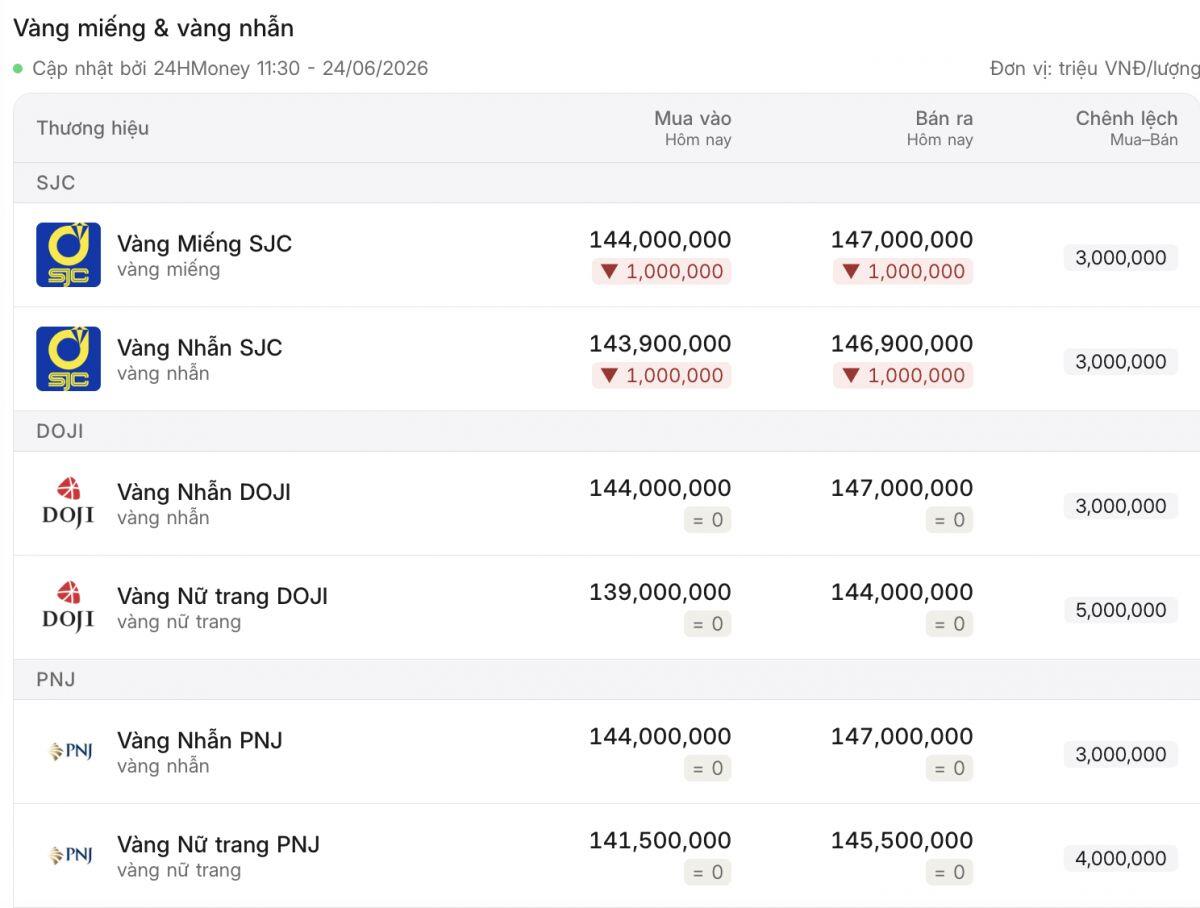Open the Vàng Nhẫn SJC product name
Image resolution: width=1200 pixels, height=908 pixels.
[199, 348]
